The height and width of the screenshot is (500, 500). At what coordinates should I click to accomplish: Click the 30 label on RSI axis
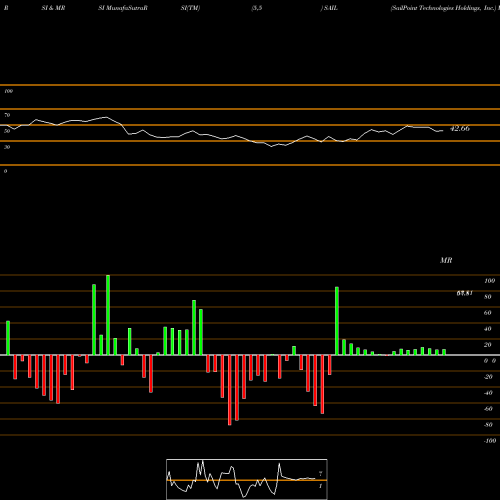click(x=7, y=147)
